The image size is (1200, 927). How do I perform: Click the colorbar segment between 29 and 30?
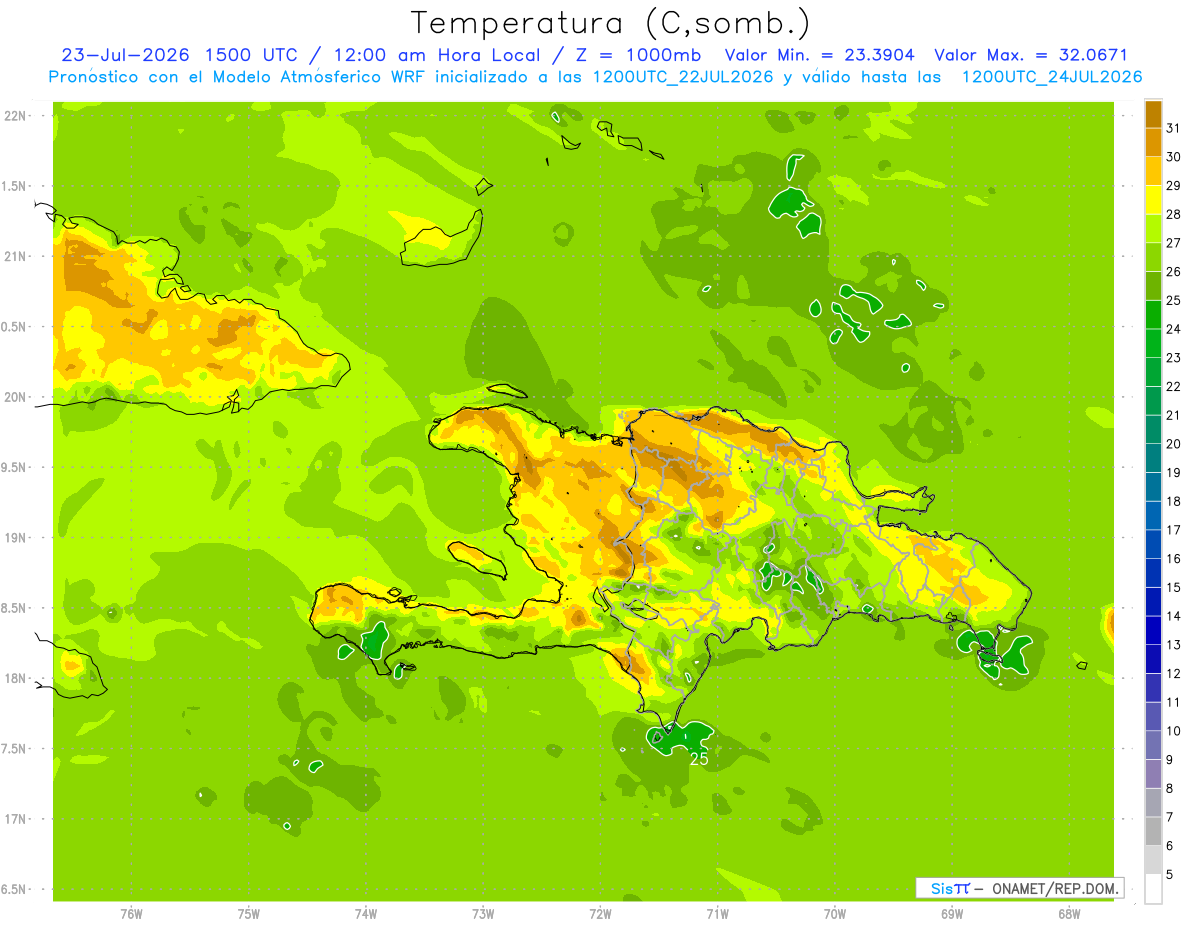pos(1153,171)
